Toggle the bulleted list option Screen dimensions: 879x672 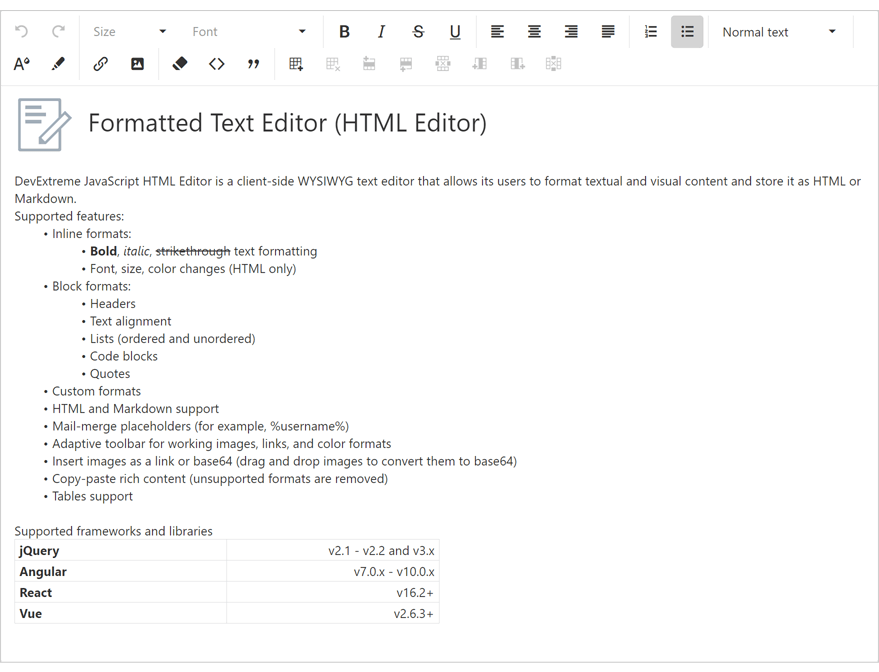point(687,31)
